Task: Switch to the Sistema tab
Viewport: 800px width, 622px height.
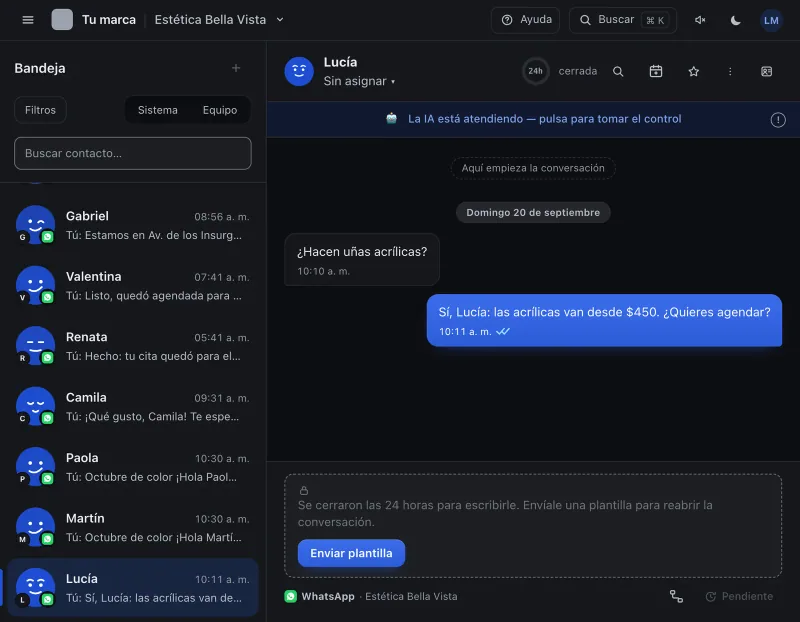Action: [x=158, y=110]
